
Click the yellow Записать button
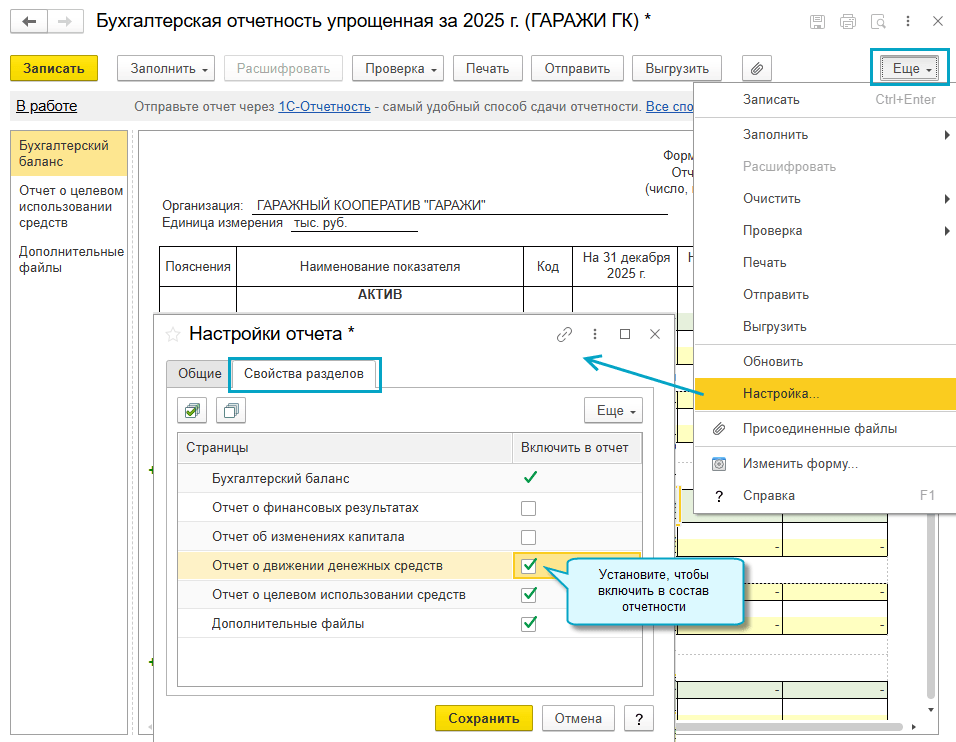click(54, 68)
